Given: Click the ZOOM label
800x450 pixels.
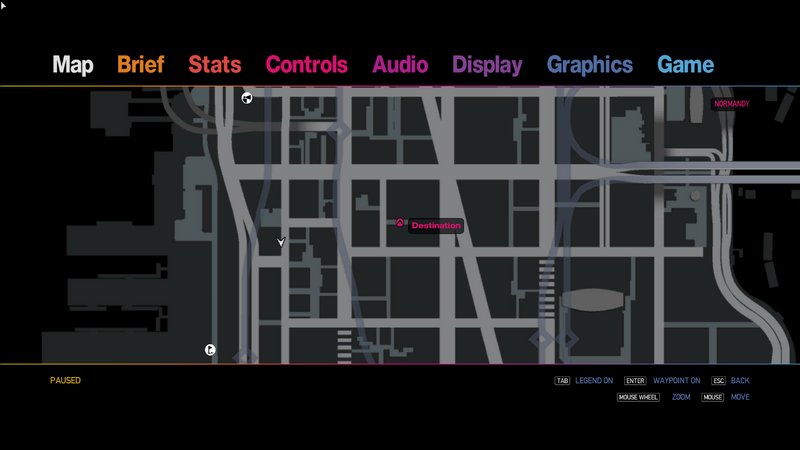Looking at the screenshot, I should pyautogui.click(x=681, y=397).
